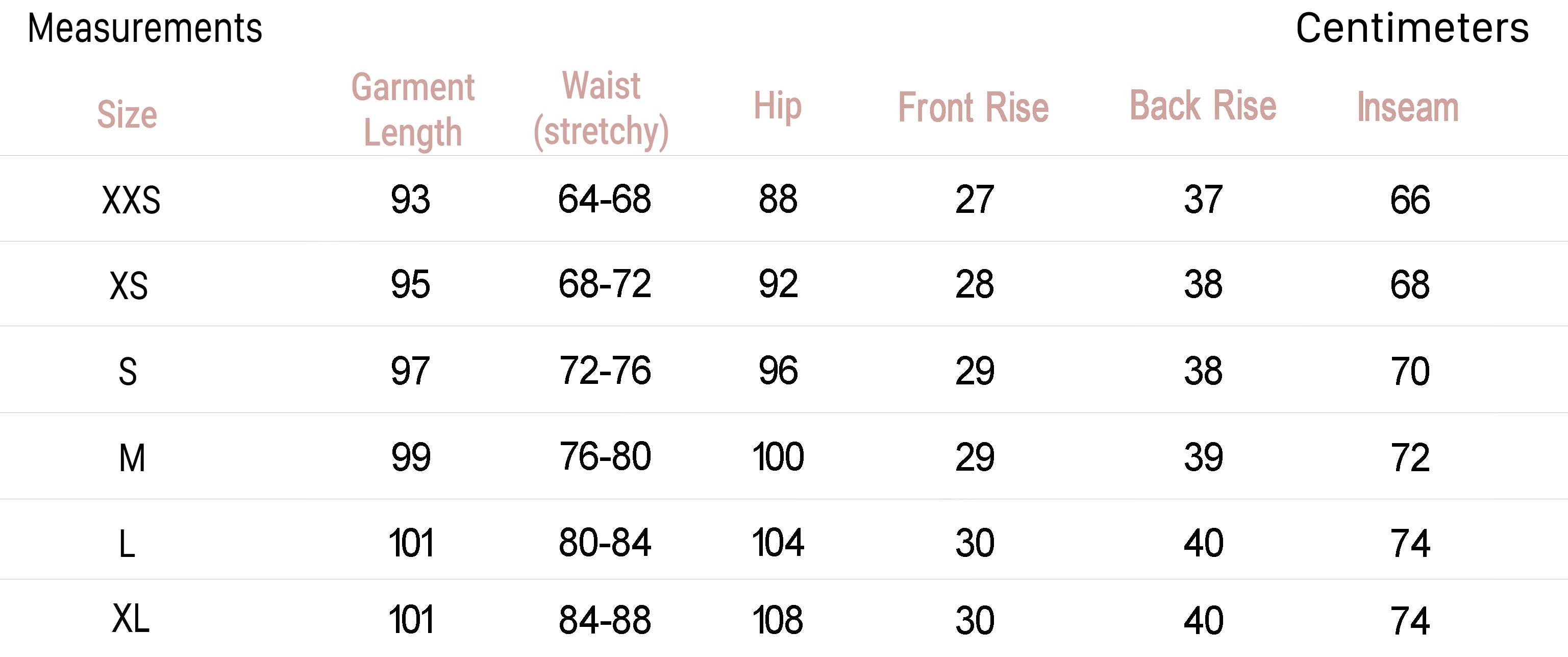Click the Back Rise column header
Viewport: 1568px width, 657px height.
point(1203,106)
